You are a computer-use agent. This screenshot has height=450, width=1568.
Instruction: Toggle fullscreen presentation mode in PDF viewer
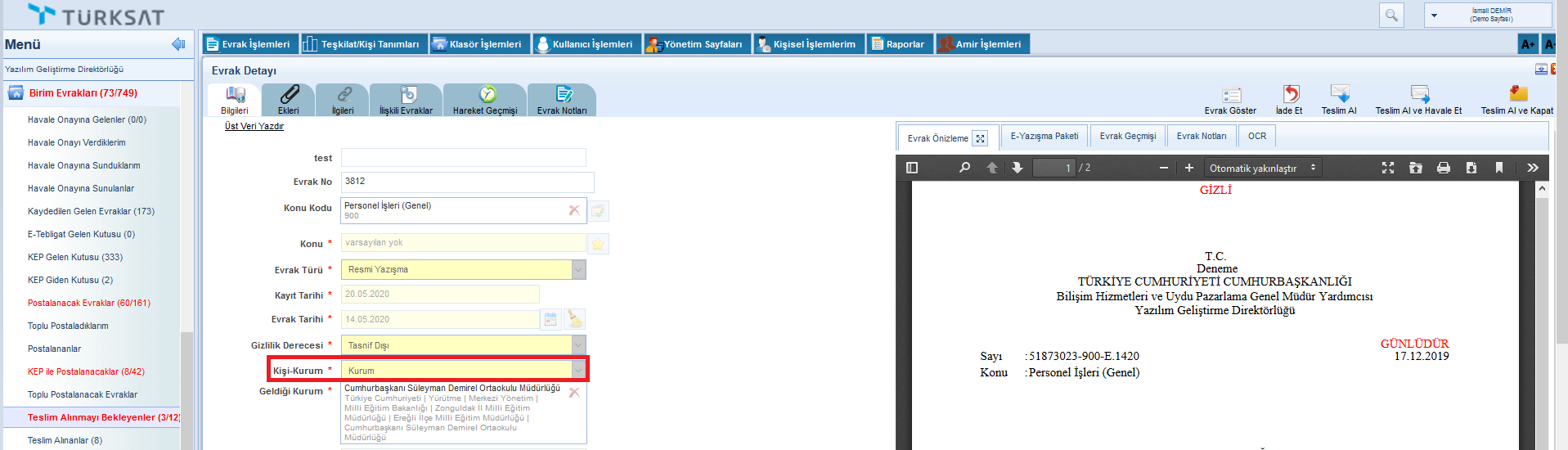pyautogui.click(x=1388, y=168)
